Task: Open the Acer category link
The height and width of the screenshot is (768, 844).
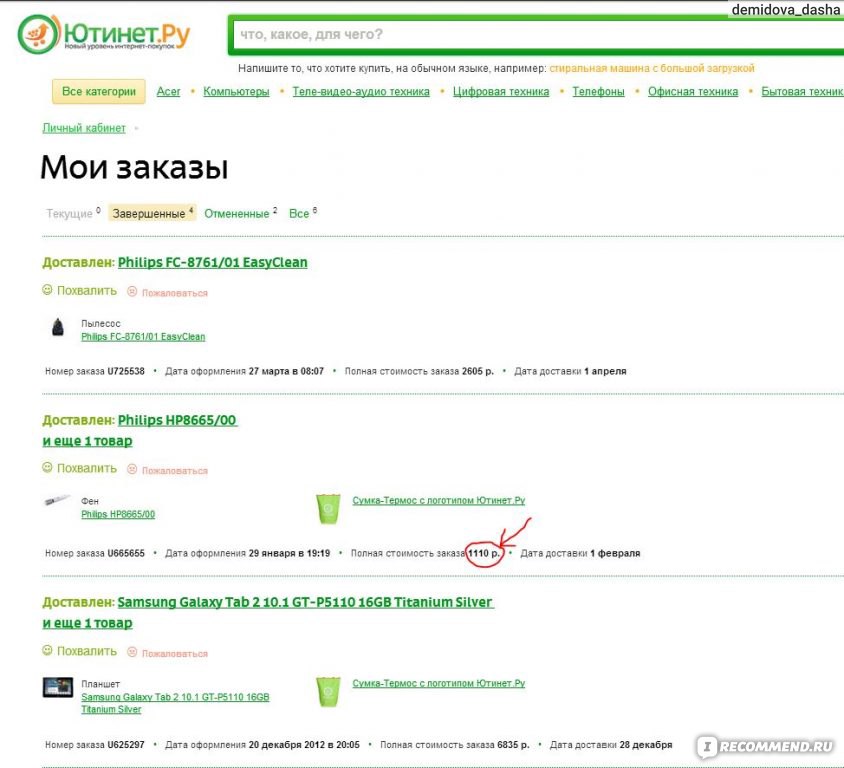Action: [x=168, y=91]
